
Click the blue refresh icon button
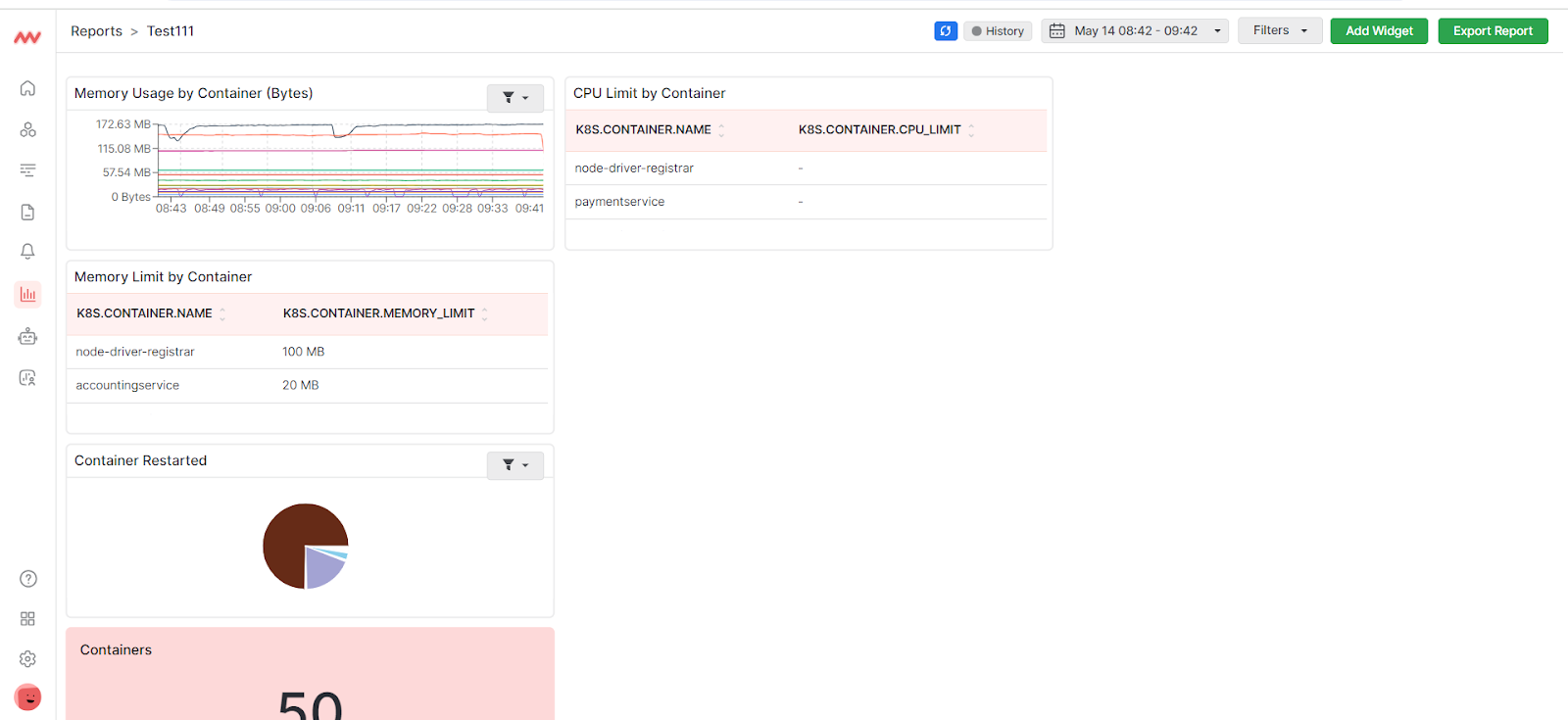(946, 31)
